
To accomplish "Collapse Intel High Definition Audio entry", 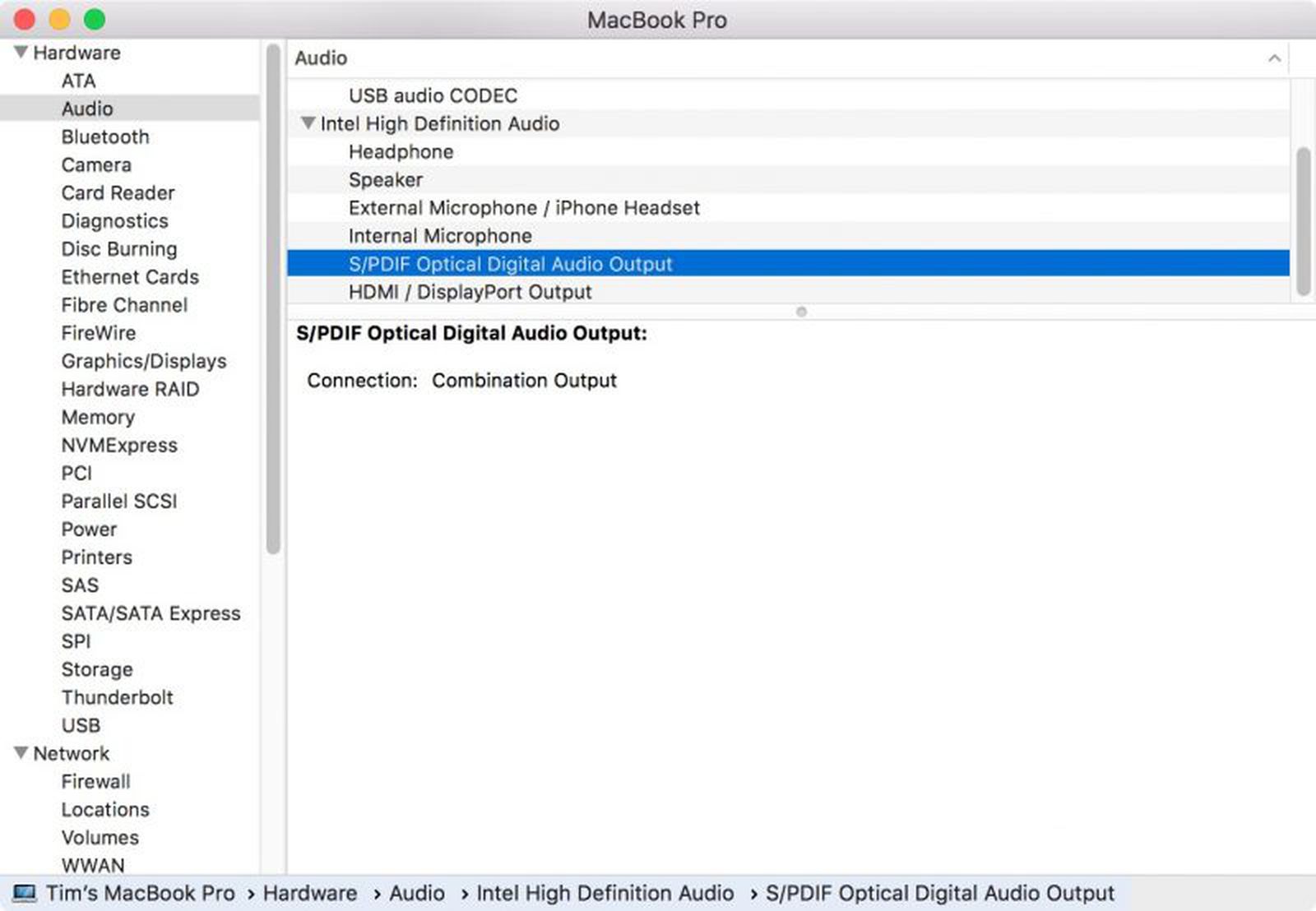I will (x=308, y=123).
